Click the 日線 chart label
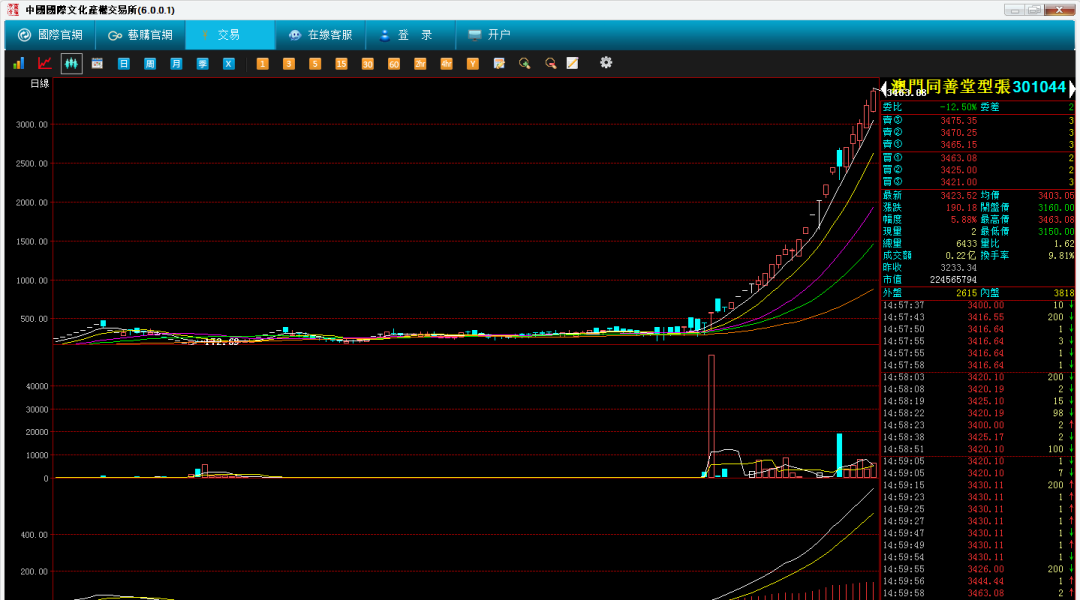Viewport: 1080px width, 600px height. point(39,83)
